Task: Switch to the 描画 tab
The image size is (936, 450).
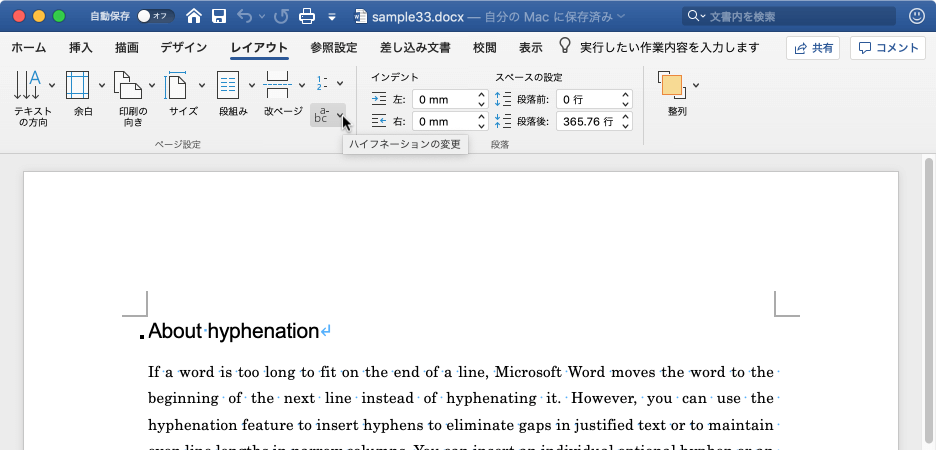Action: tap(127, 48)
